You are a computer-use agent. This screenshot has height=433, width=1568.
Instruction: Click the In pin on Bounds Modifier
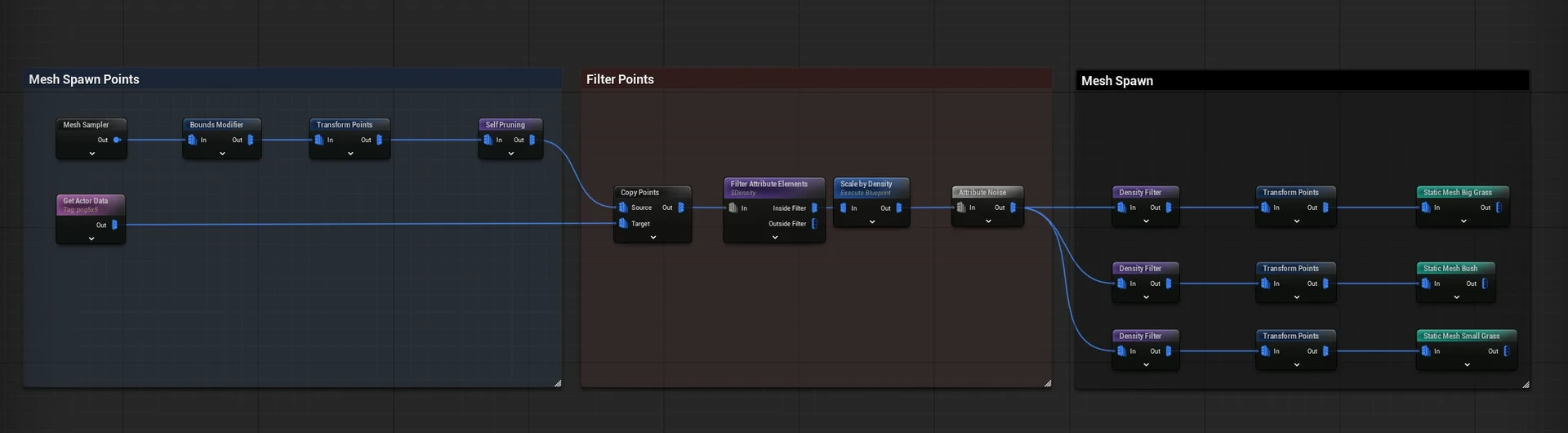tap(192, 140)
